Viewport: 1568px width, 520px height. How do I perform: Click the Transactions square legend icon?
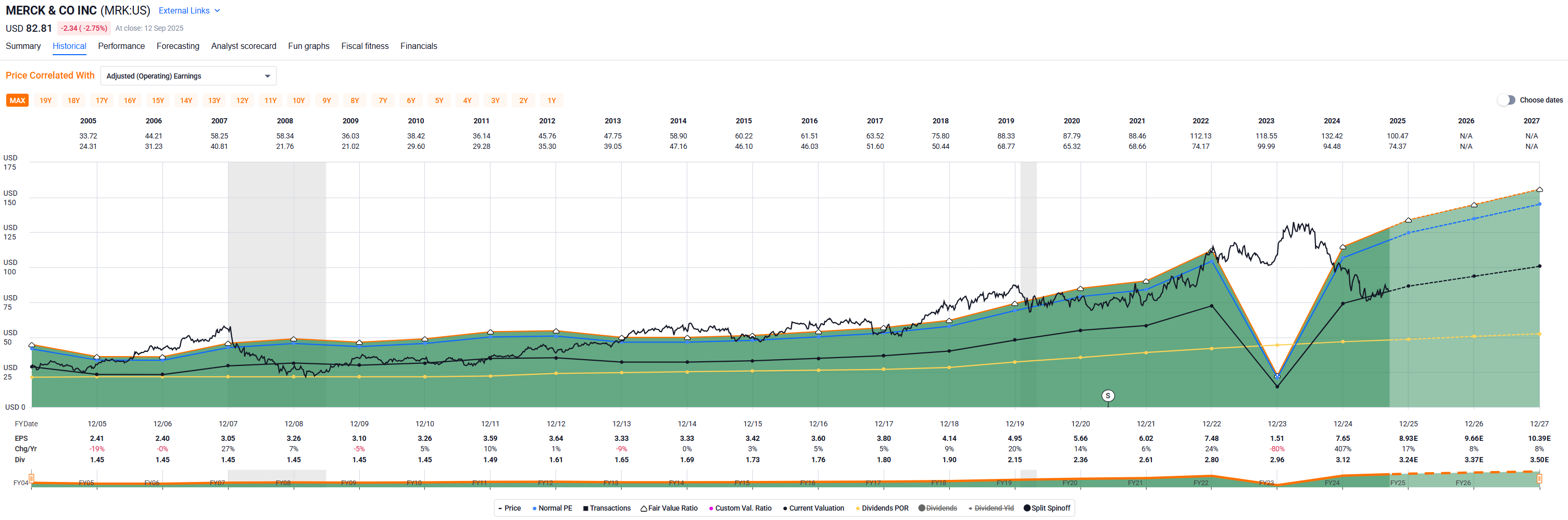point(585,509)
